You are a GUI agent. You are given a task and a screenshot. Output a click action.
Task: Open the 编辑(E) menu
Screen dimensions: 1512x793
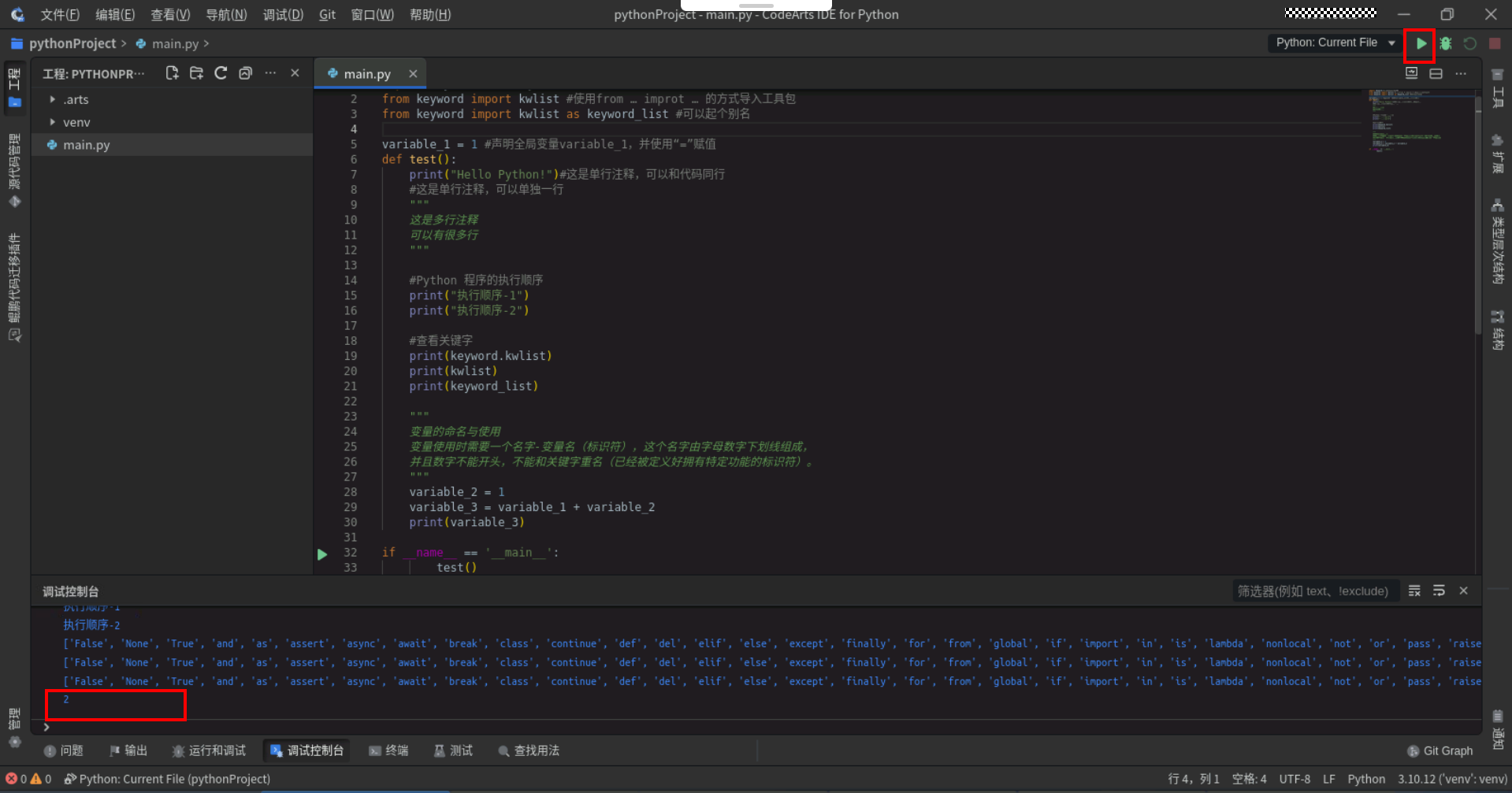point(115,14)
